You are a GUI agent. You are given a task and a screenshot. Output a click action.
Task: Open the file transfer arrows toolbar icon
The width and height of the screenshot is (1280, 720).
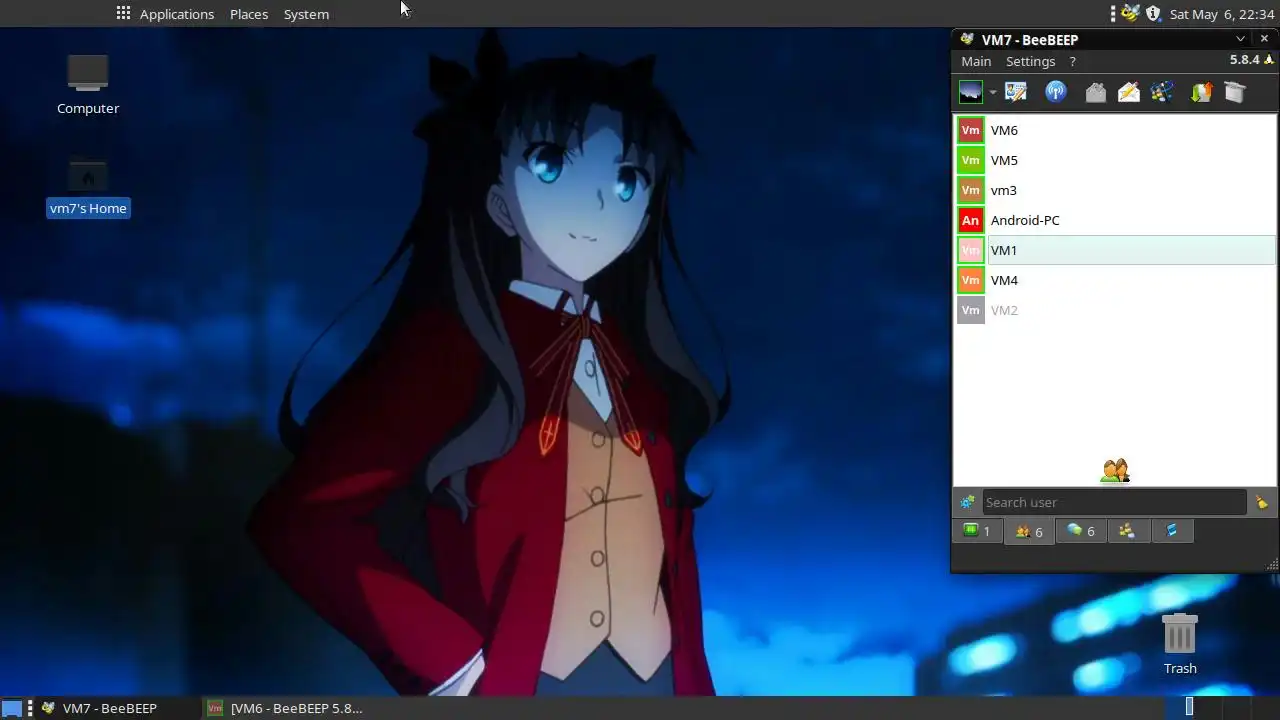pyautogui.click(x=1202, y=92)
